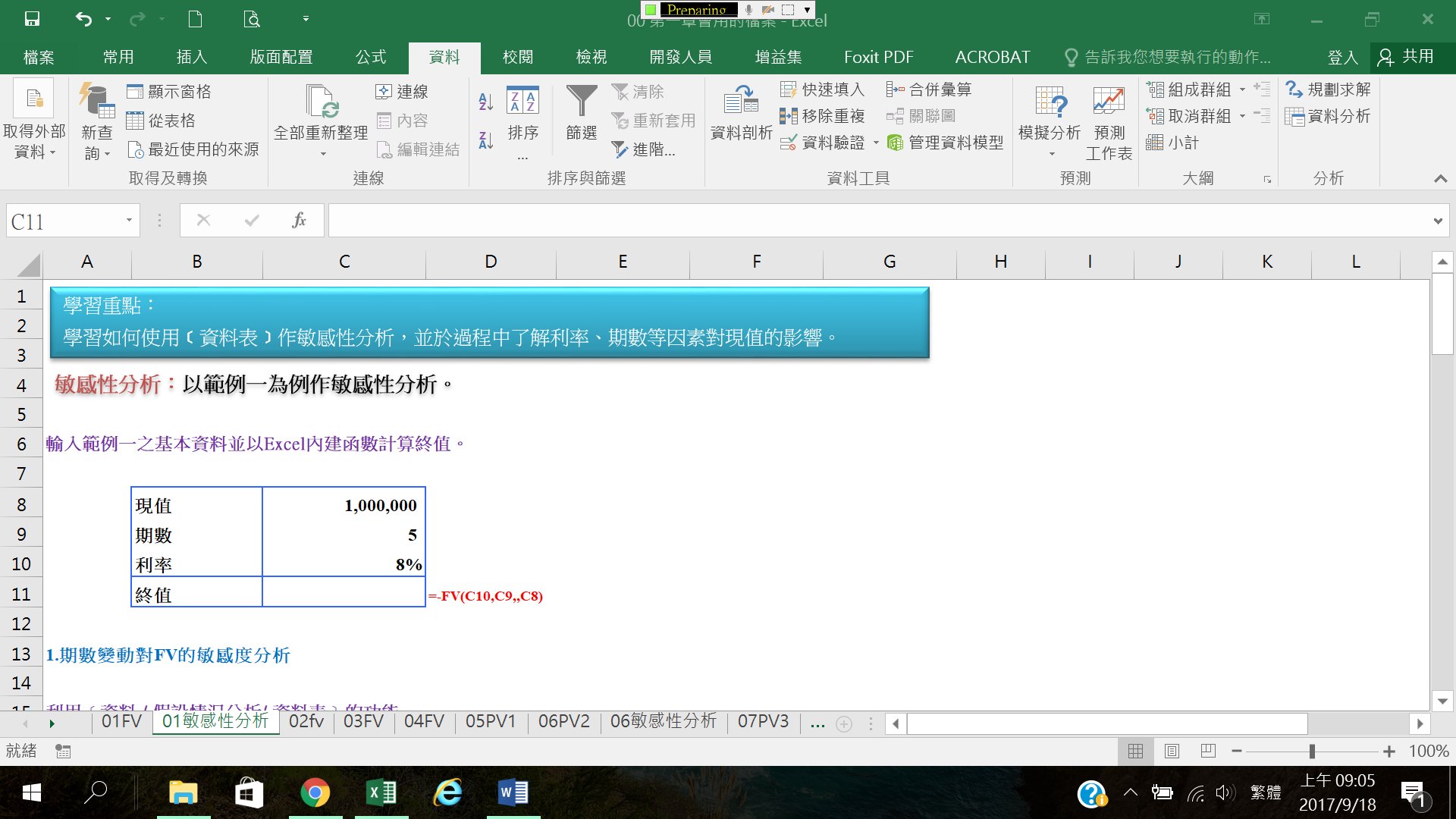Click 共用 (Share) button
The width and height of the screenshot is (1456, 819).
1408,57
